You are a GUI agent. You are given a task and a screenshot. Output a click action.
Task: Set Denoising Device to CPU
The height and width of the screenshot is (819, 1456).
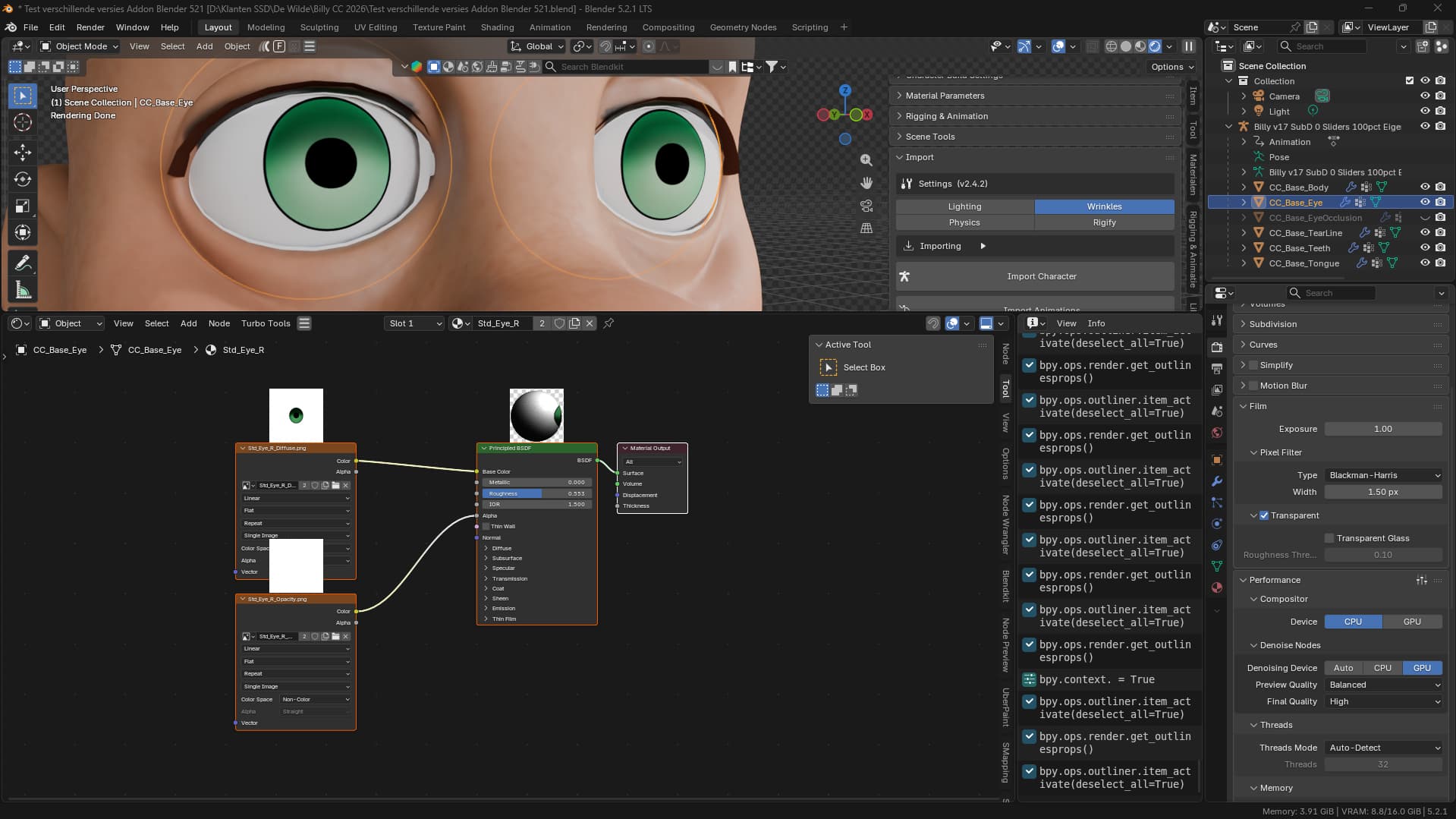point(1382,668)
